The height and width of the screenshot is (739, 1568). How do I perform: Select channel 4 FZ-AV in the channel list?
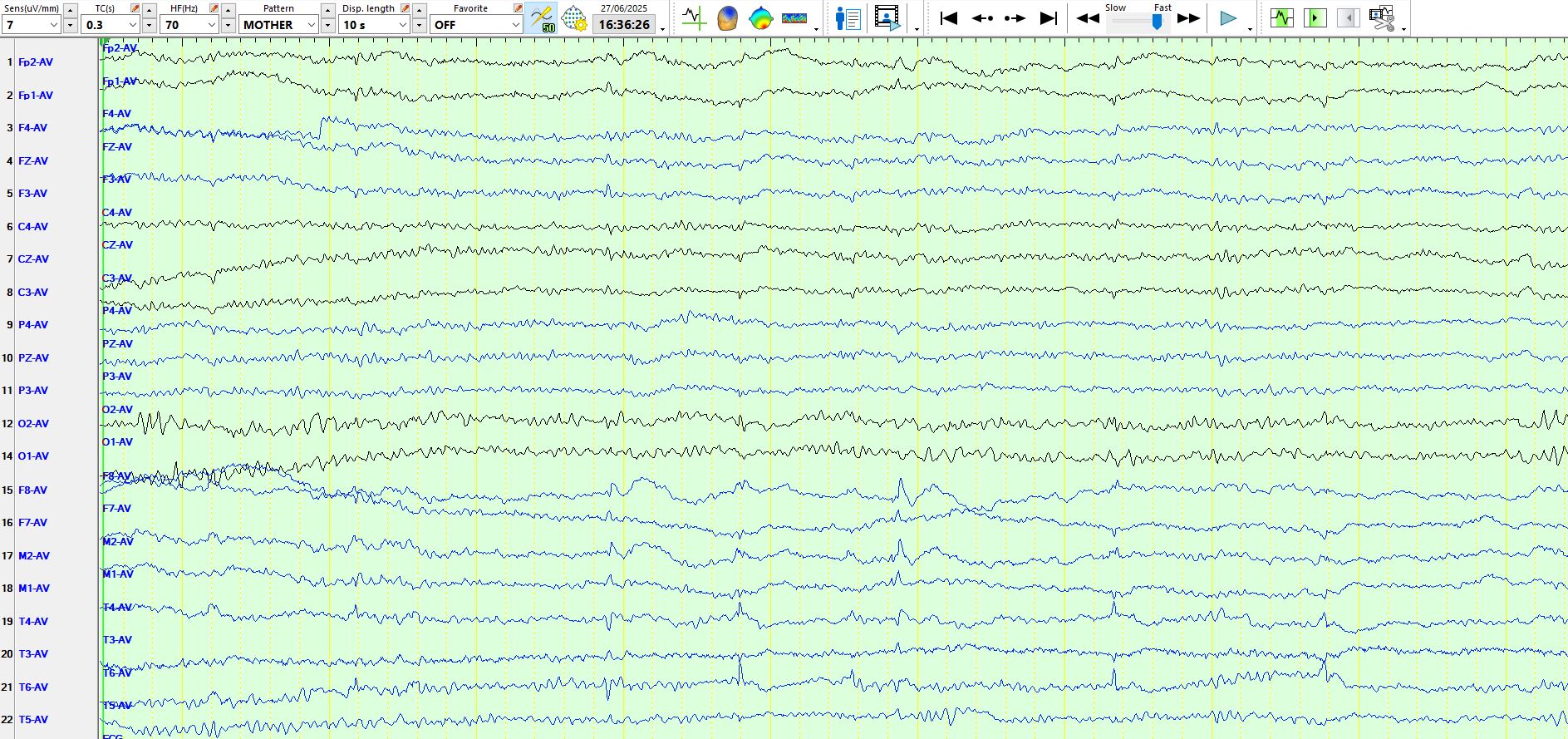coord(32,161)
